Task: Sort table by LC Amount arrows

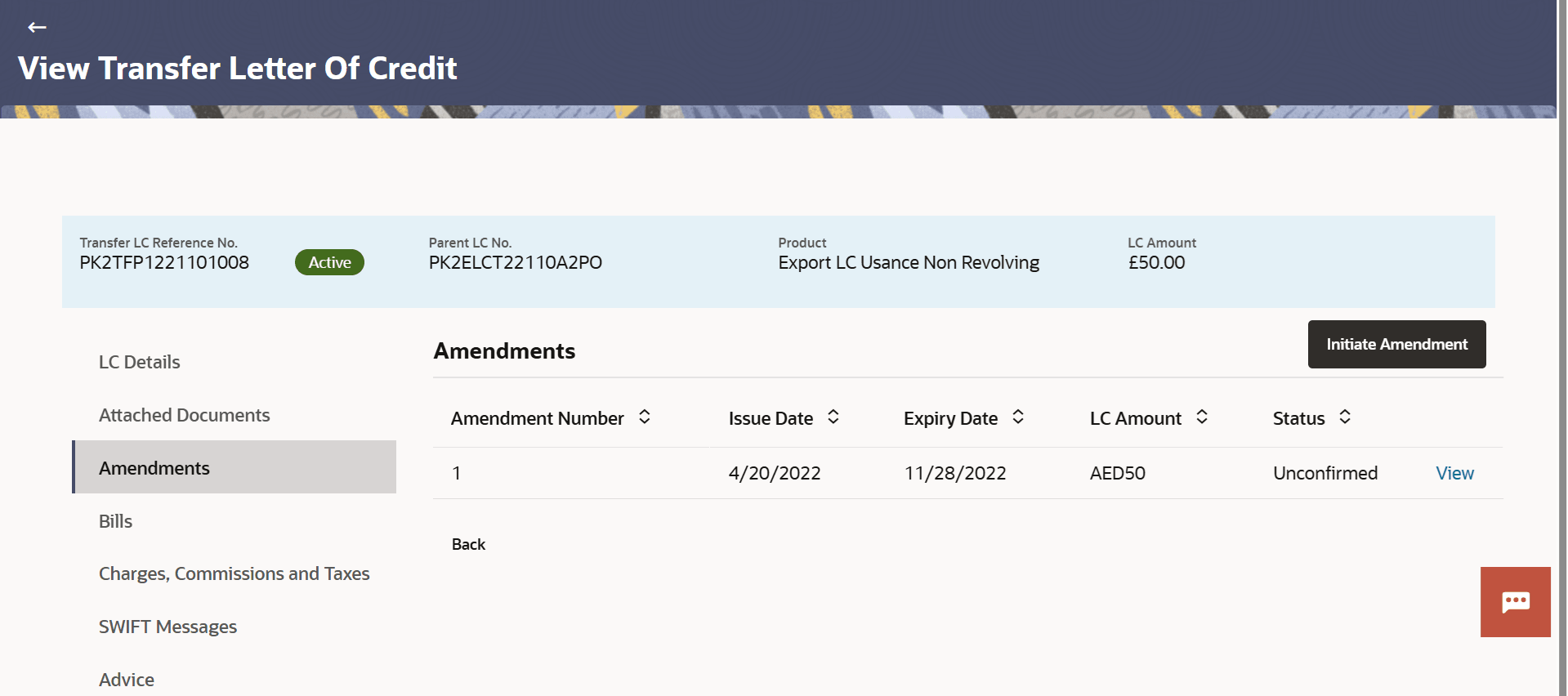Action: (x=1202, y=417)
